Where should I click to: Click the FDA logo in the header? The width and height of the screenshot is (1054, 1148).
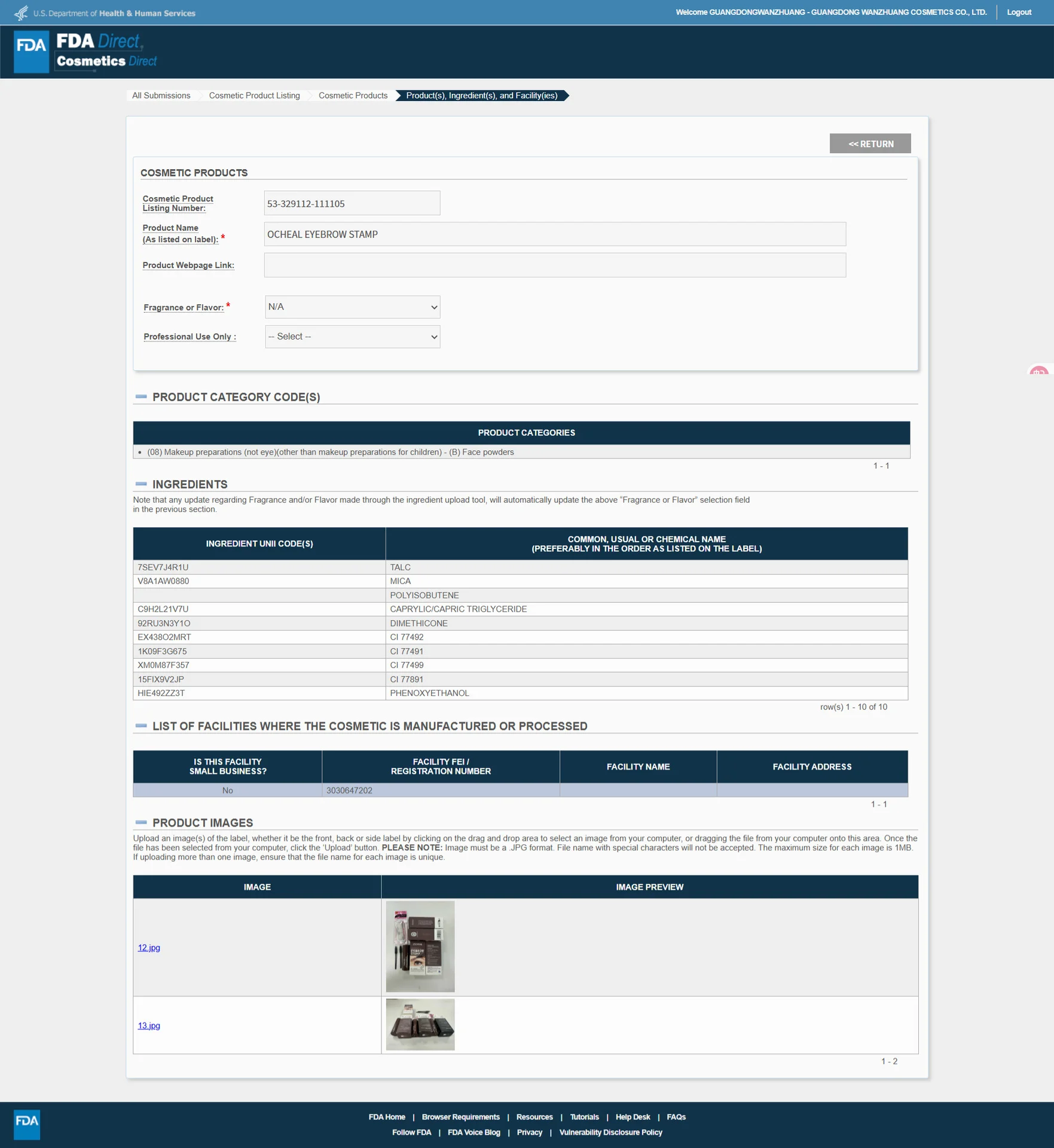[31, 51]
